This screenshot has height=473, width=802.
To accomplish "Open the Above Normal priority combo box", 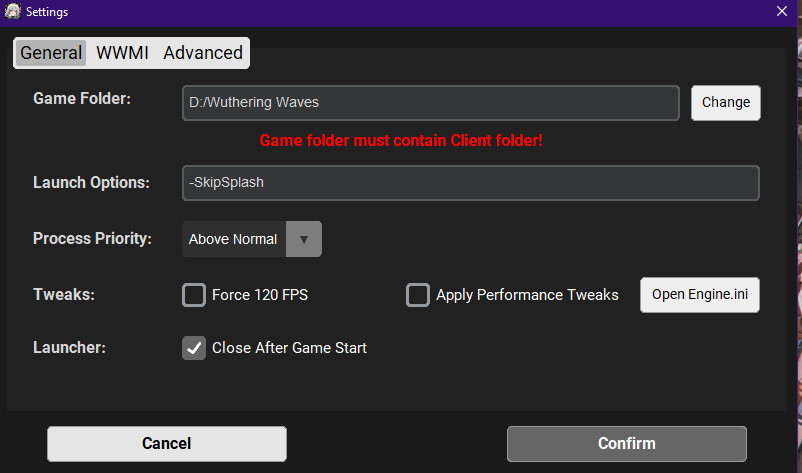I will (234, 239).
